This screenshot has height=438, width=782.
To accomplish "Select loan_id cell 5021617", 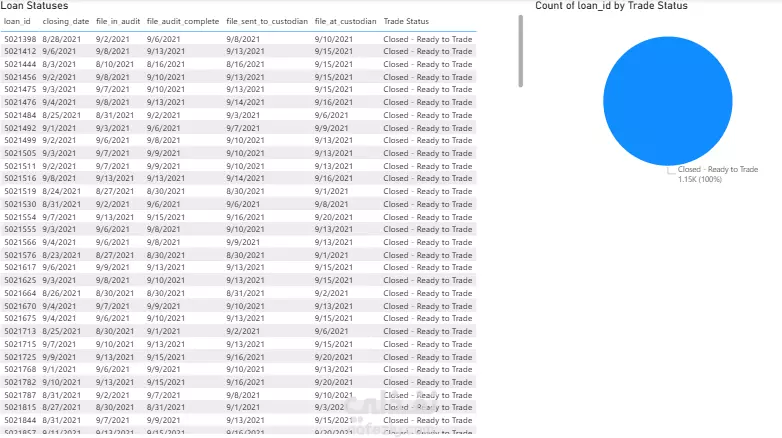I will 20,267.
